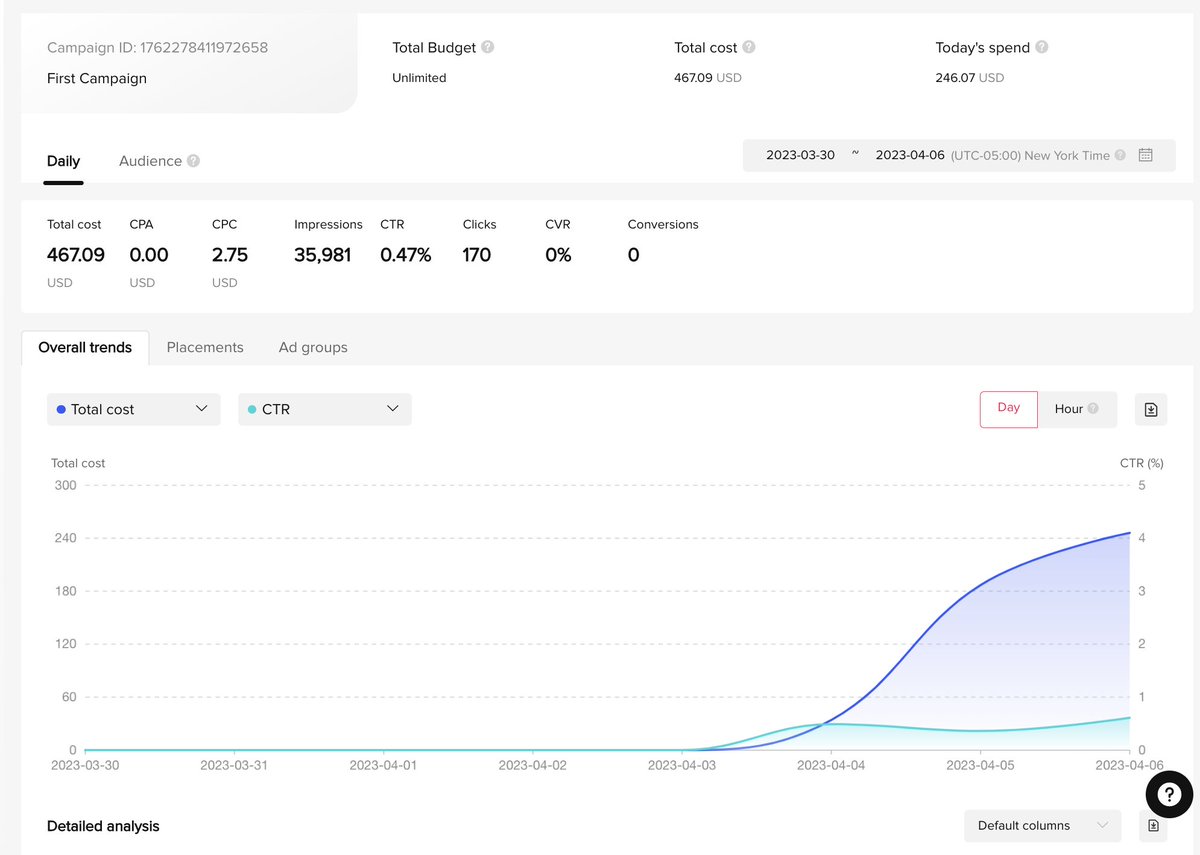Screen dimensions: 1200x855
Task: Switch to the Audience tab
Action: point(150,161)
